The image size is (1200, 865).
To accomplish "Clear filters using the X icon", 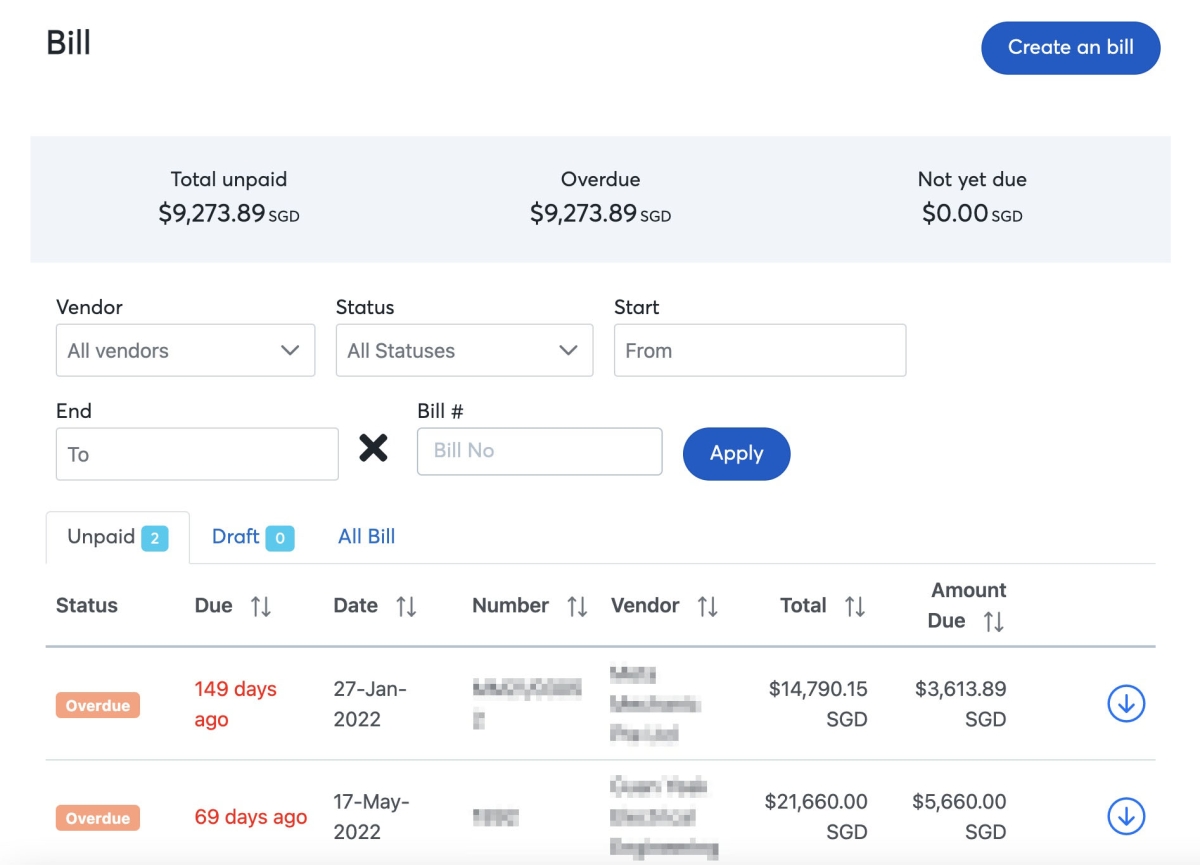I will click(x=373, y=448).
